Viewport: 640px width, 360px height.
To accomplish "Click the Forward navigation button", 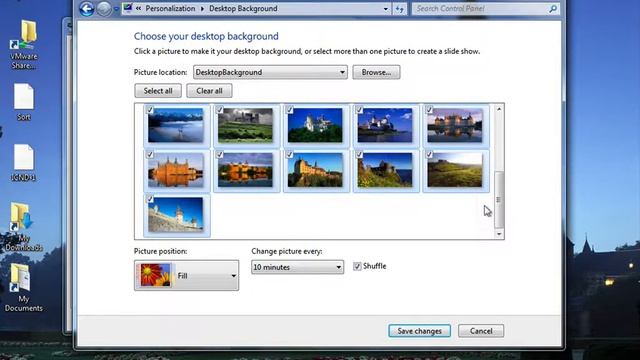I will pos(104,9).
